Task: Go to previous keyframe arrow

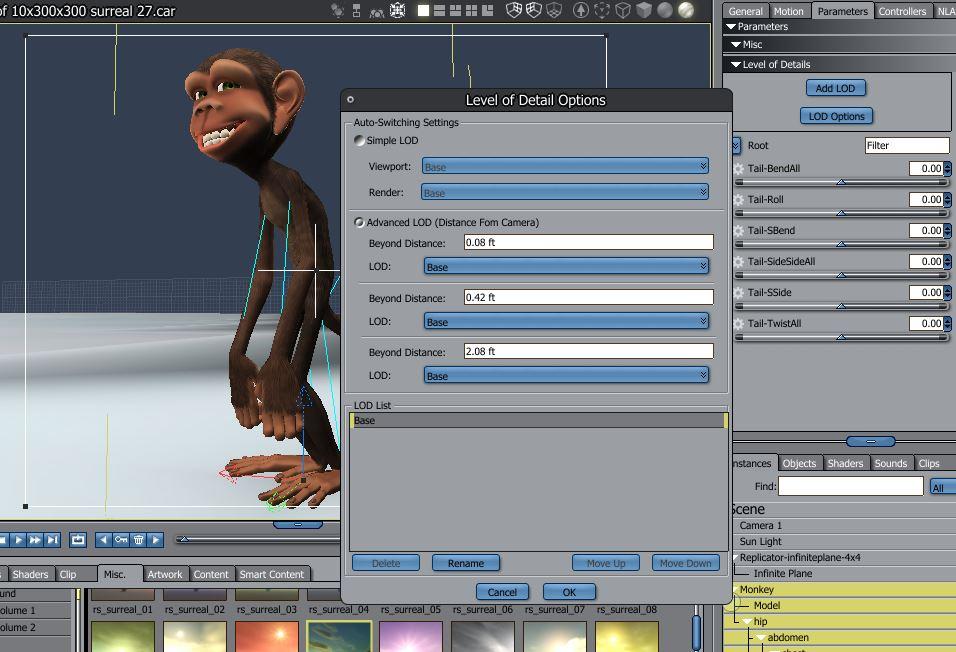Action: click(x=104, y=540)
